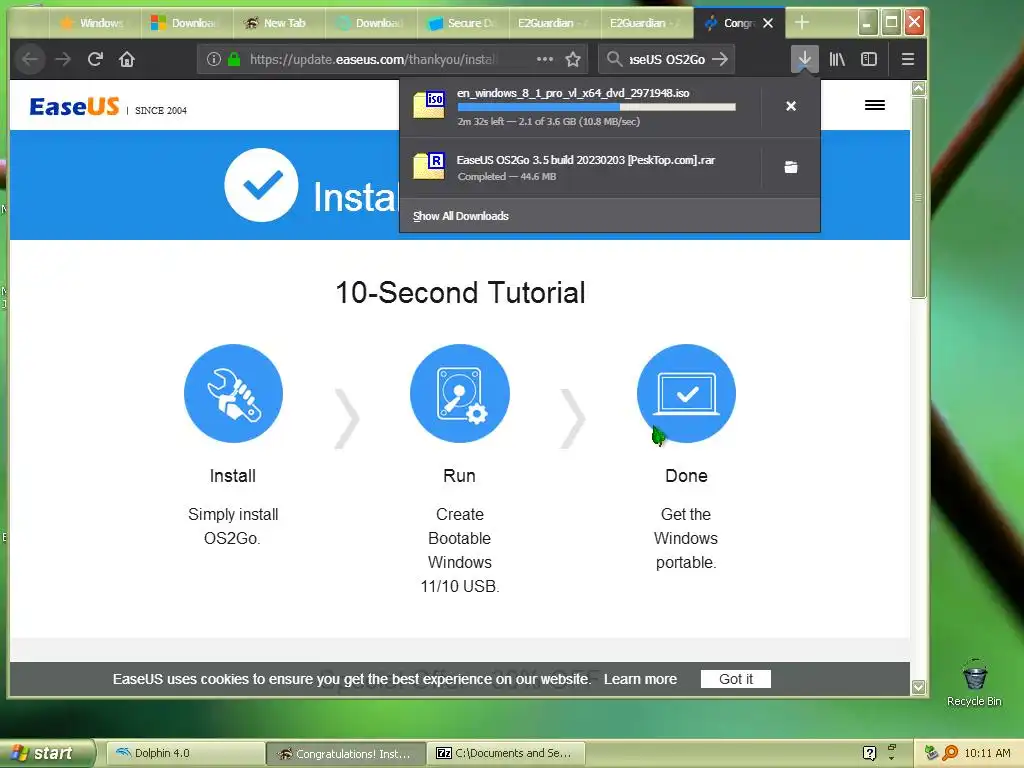Bookmark this page with the star icon
This screenshot has width=1024, height=768.
click(573, 59)
